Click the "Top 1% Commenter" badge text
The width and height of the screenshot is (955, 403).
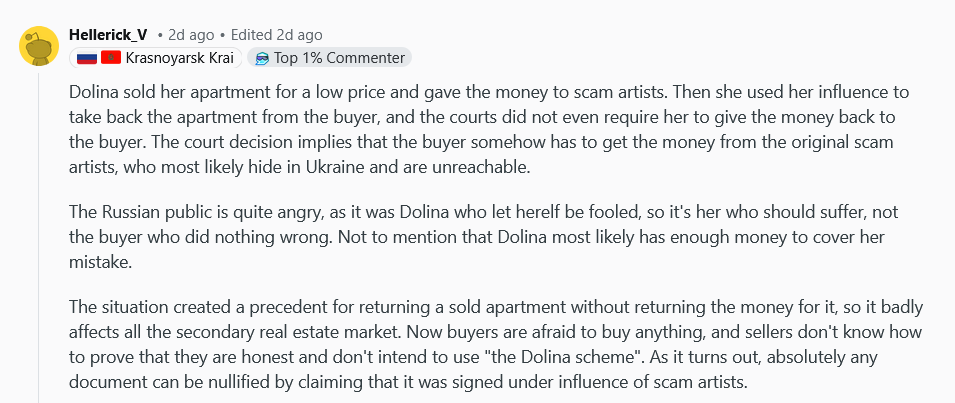pyautogui.click(x=340, y=58)
